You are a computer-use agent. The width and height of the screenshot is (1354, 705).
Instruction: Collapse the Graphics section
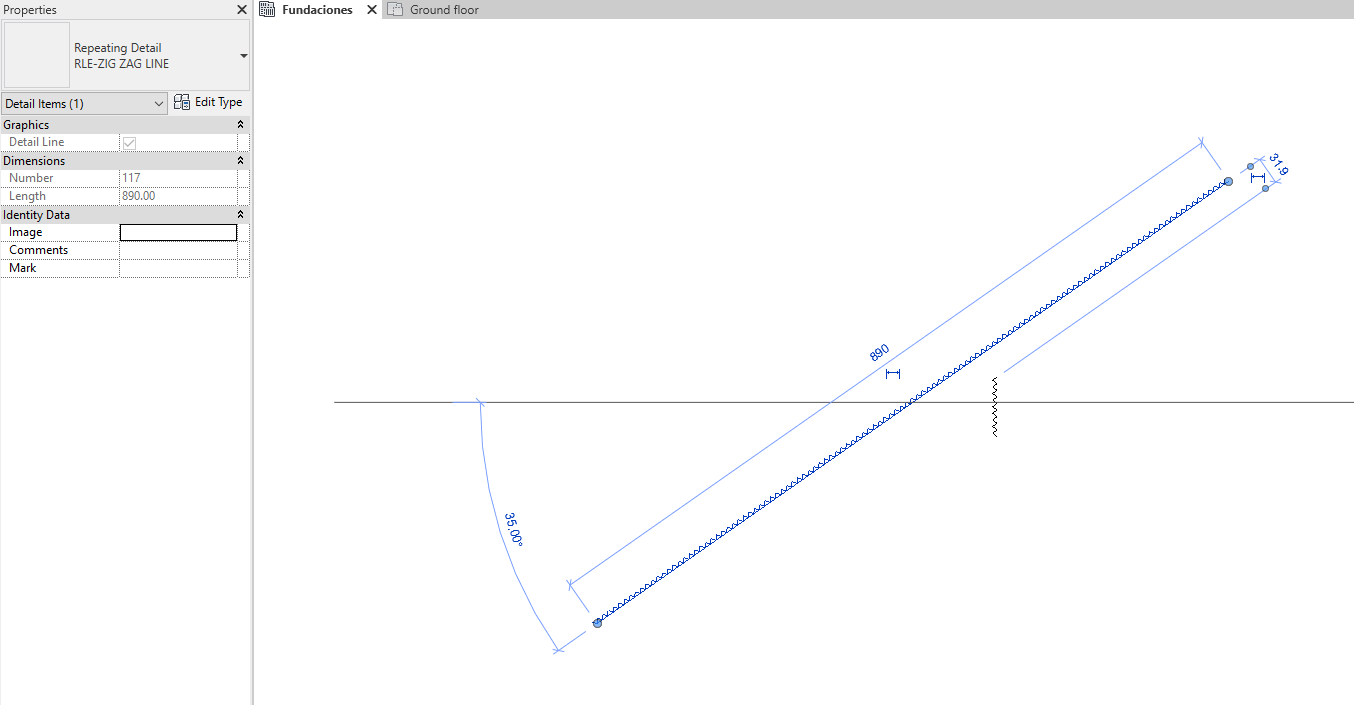(x=240, y=124)
